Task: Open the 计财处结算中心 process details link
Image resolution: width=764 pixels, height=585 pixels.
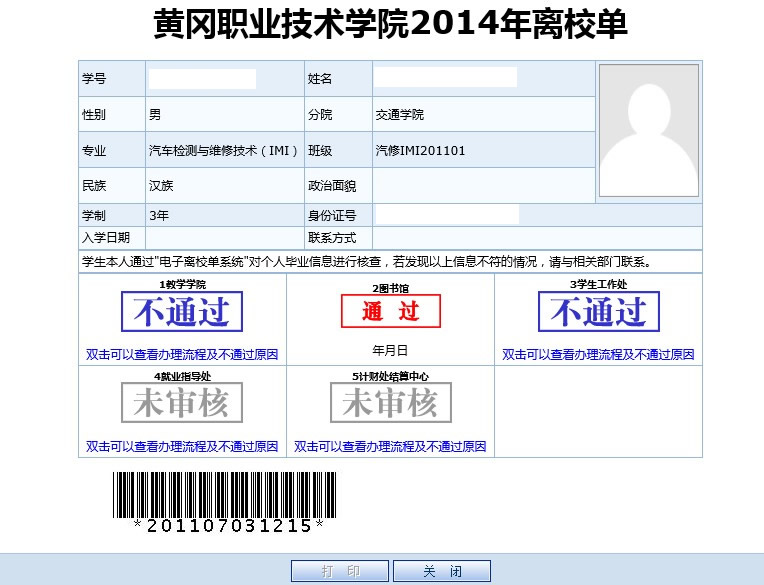Action: click(x=390, y=447)
